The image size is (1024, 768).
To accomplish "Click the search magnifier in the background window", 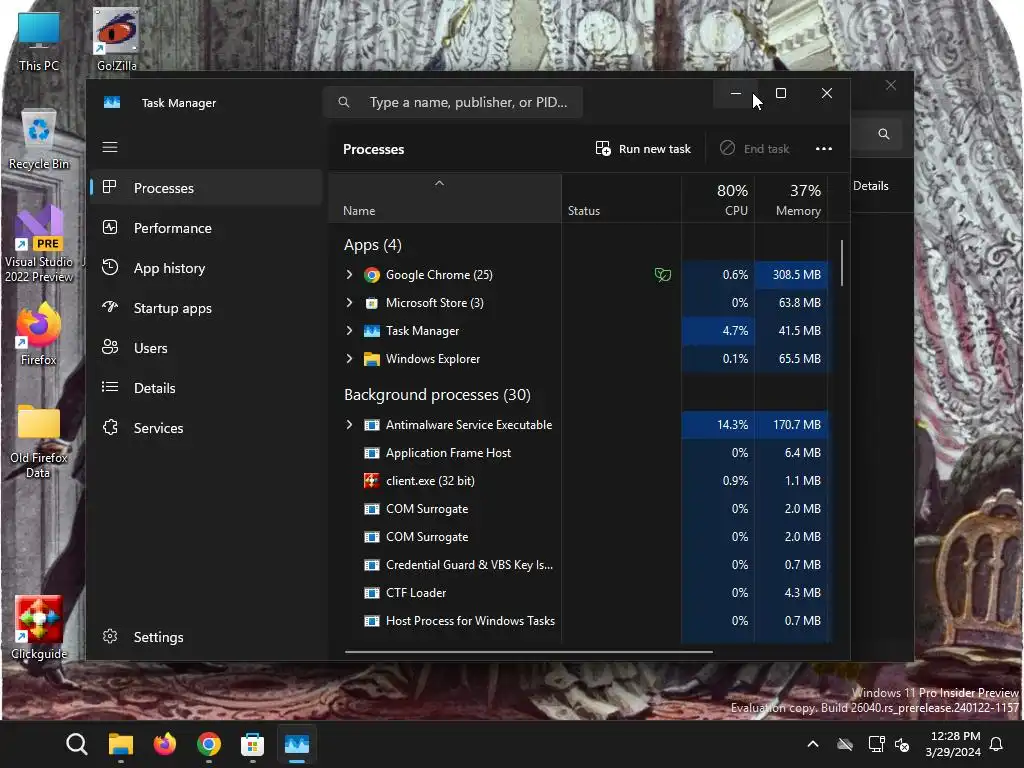I will pyautogui.click(x=884, y=134).
